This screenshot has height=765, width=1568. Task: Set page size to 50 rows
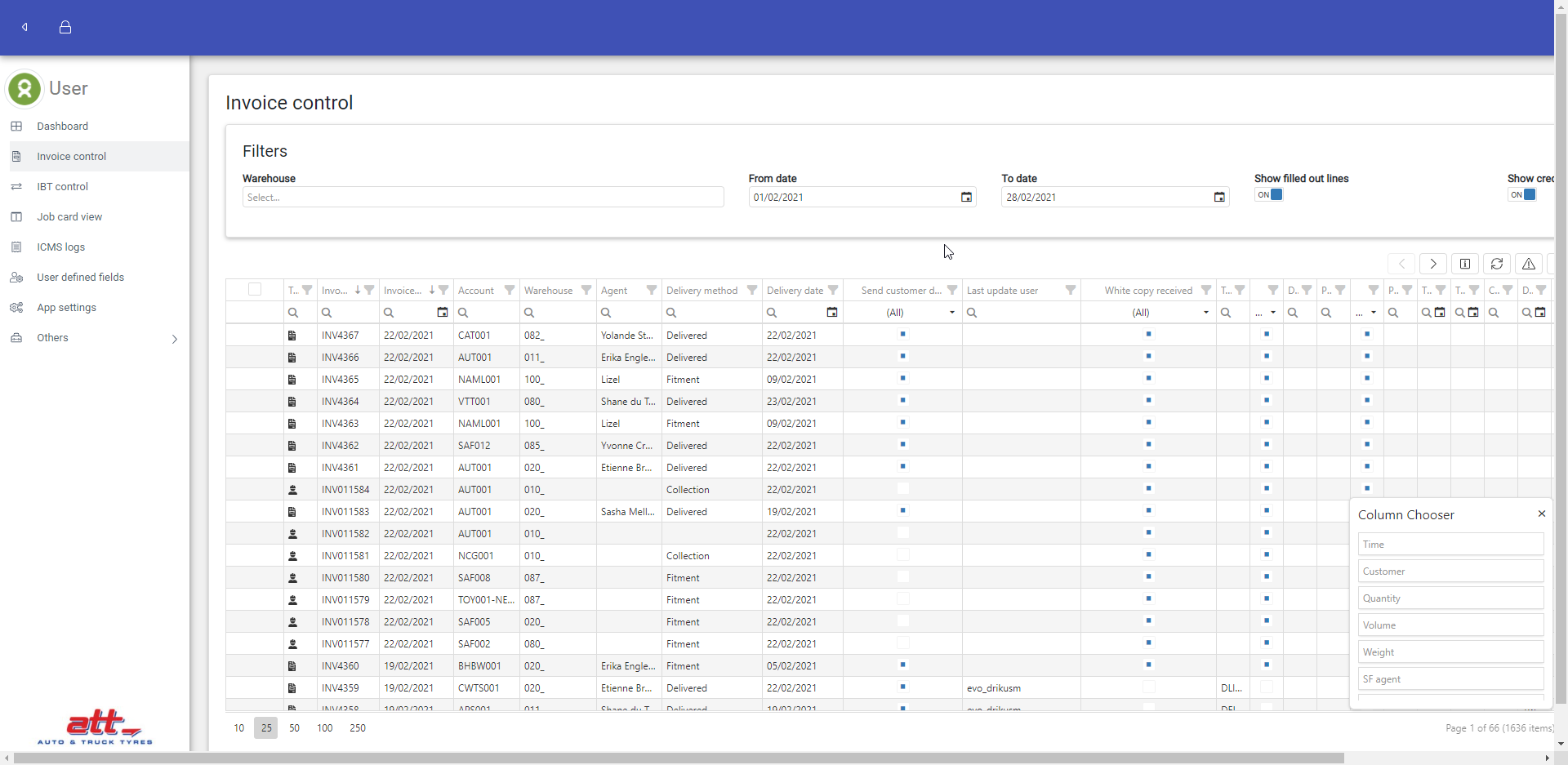pyautogui.click(x=294, y=728)
